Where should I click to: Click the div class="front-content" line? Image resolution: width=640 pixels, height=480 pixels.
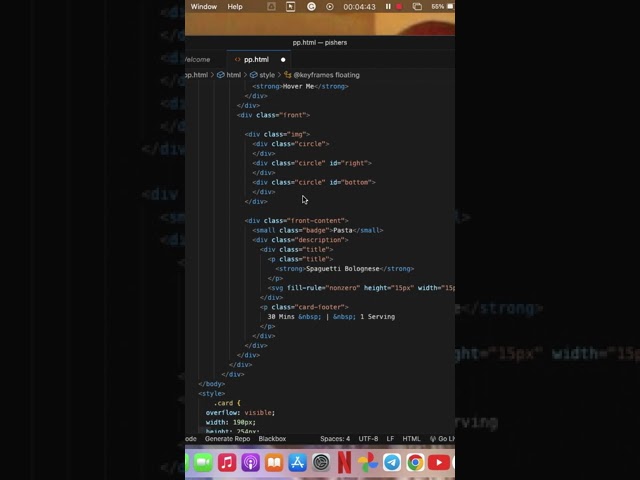pos(297,221)
